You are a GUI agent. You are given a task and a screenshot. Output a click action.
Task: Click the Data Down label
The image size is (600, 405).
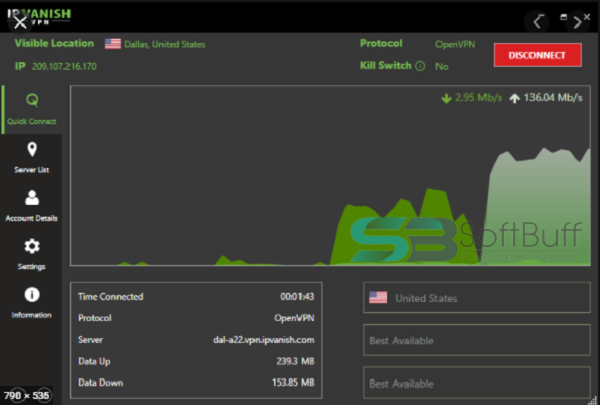tap(101, 383)
